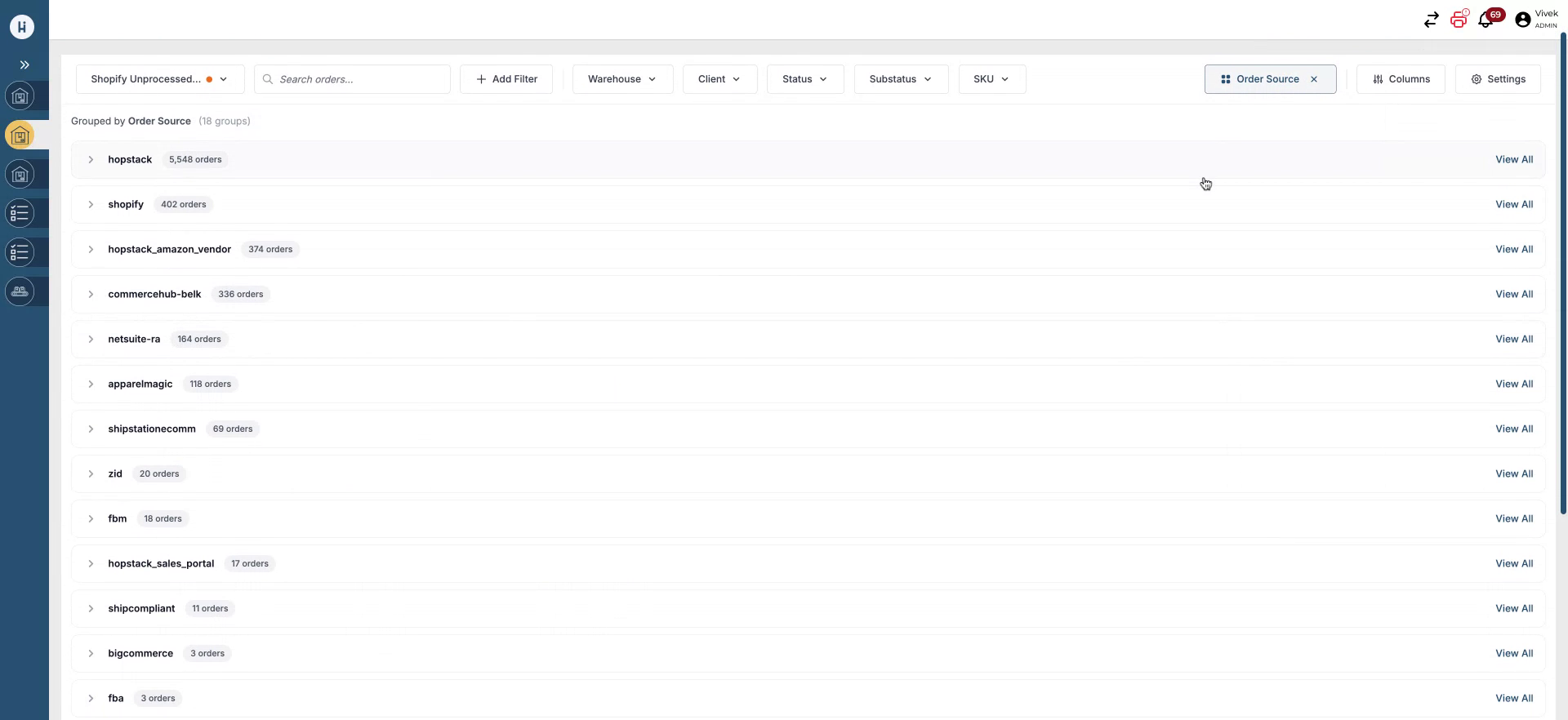1568x720 pixels.
Task: Click the swap arrows icon in the header
Action: [1431, 20]
